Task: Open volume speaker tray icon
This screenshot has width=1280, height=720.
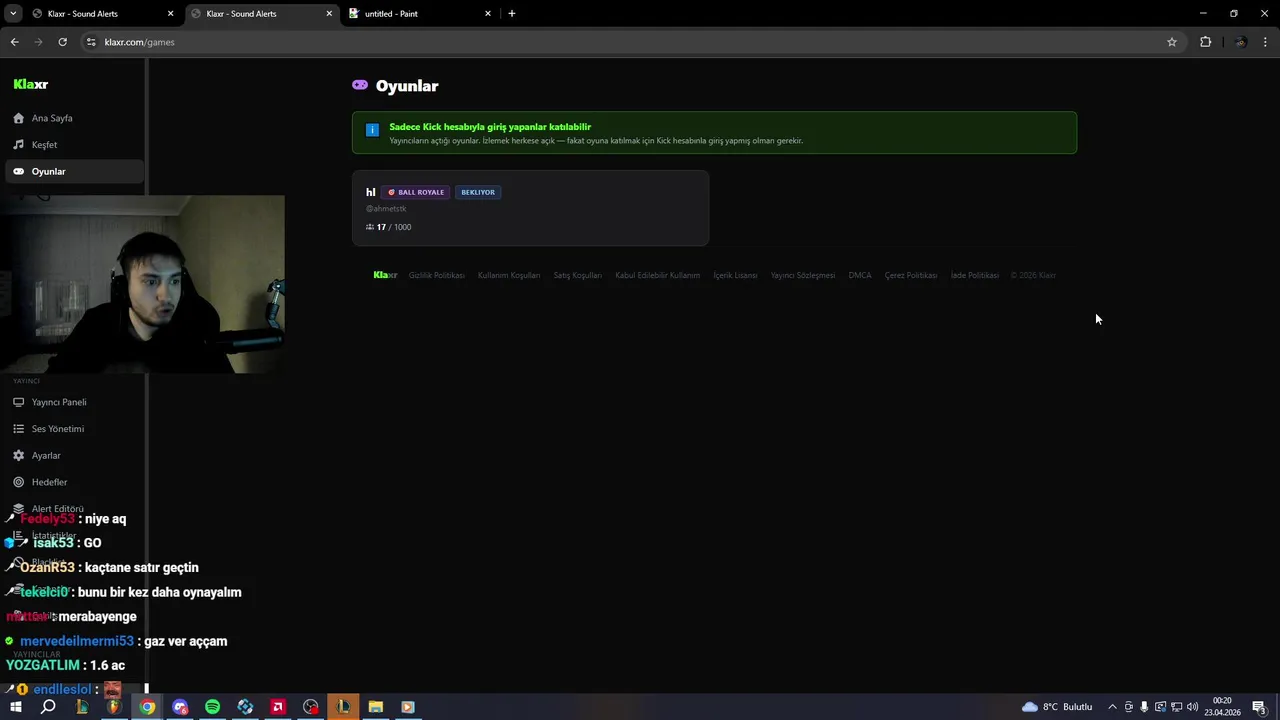Action: tap(1192, 707)
